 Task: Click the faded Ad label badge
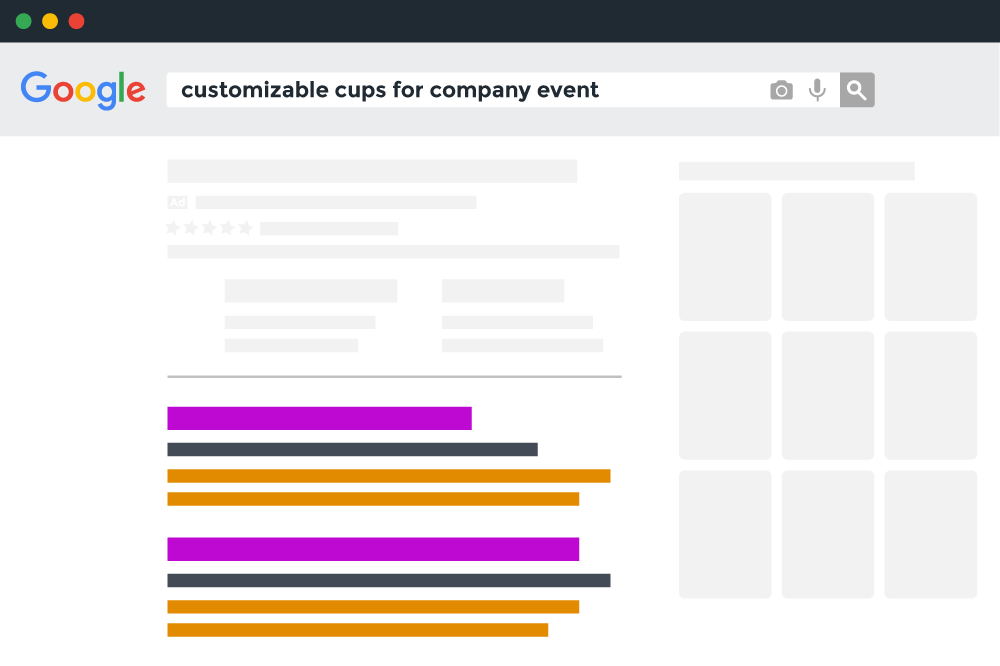point(177,202)
